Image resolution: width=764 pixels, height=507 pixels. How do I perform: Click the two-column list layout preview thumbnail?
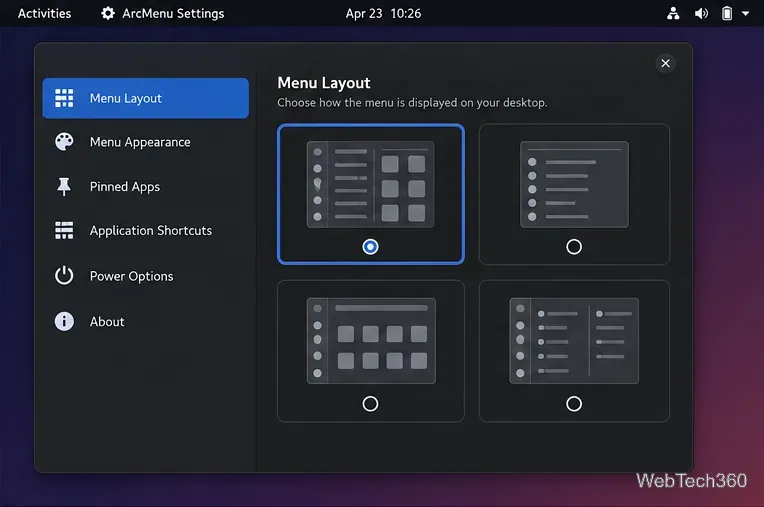pyautogui.click(x=574, y=341)
